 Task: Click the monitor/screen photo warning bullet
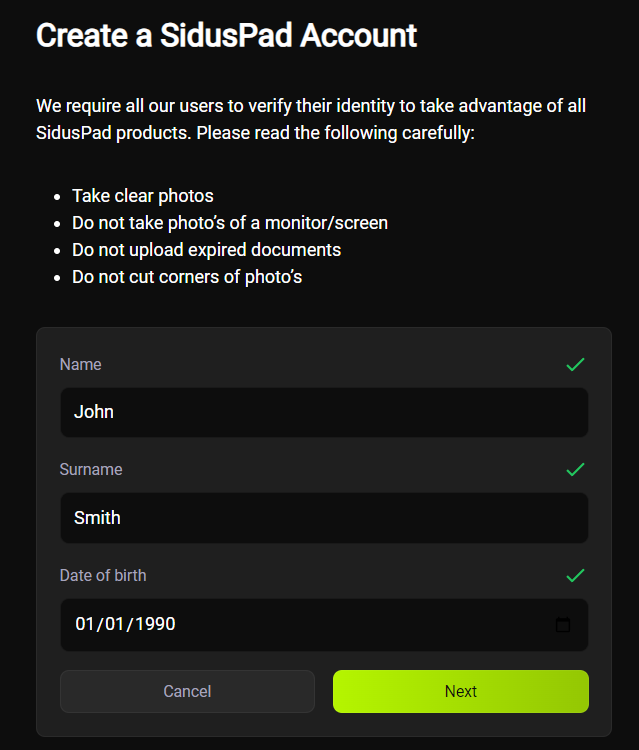230,223
